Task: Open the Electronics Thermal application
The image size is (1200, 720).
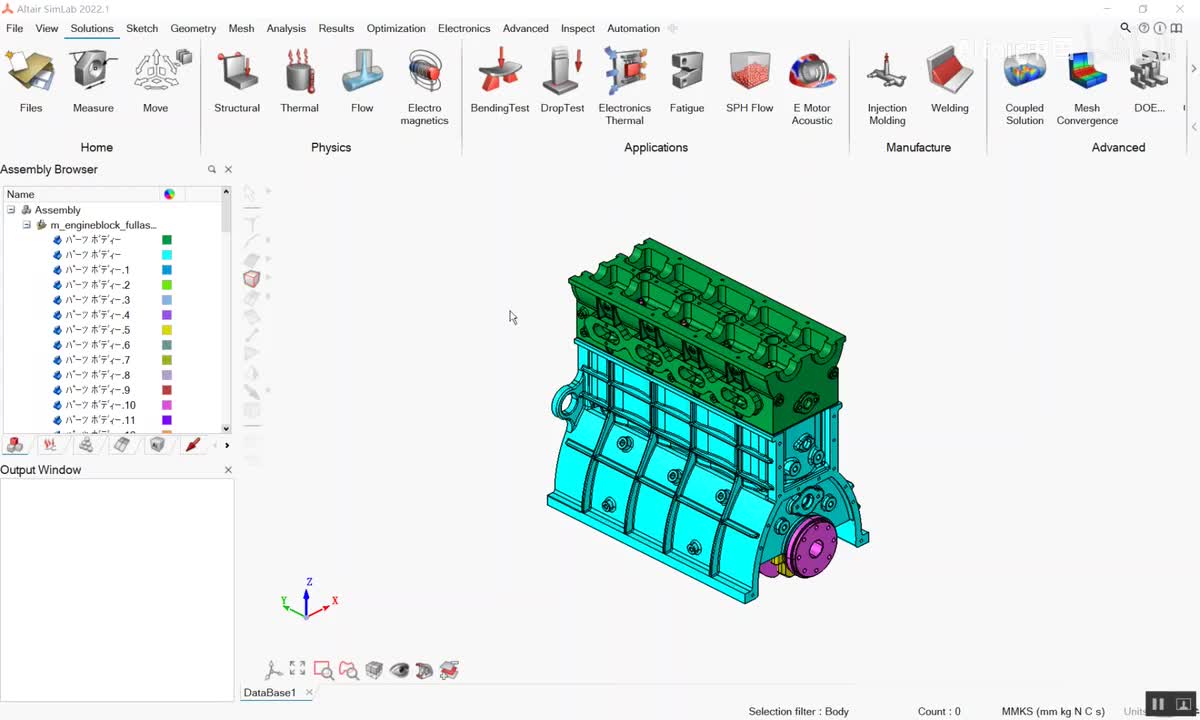Action: click(x=625, y=88)
